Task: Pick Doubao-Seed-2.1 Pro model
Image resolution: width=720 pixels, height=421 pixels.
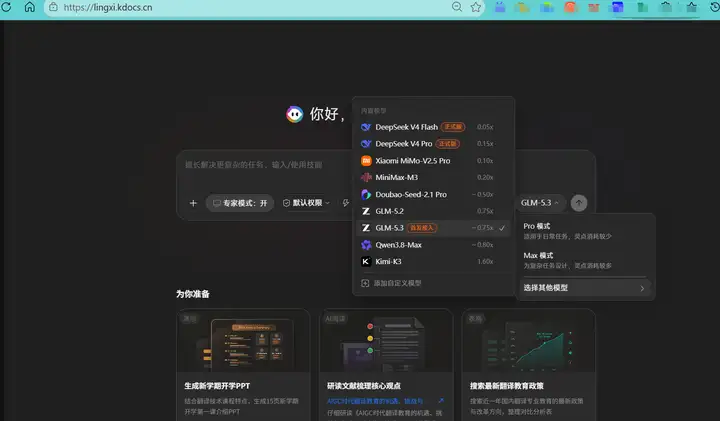Action: pyautogui.click(x=433, y=194)
